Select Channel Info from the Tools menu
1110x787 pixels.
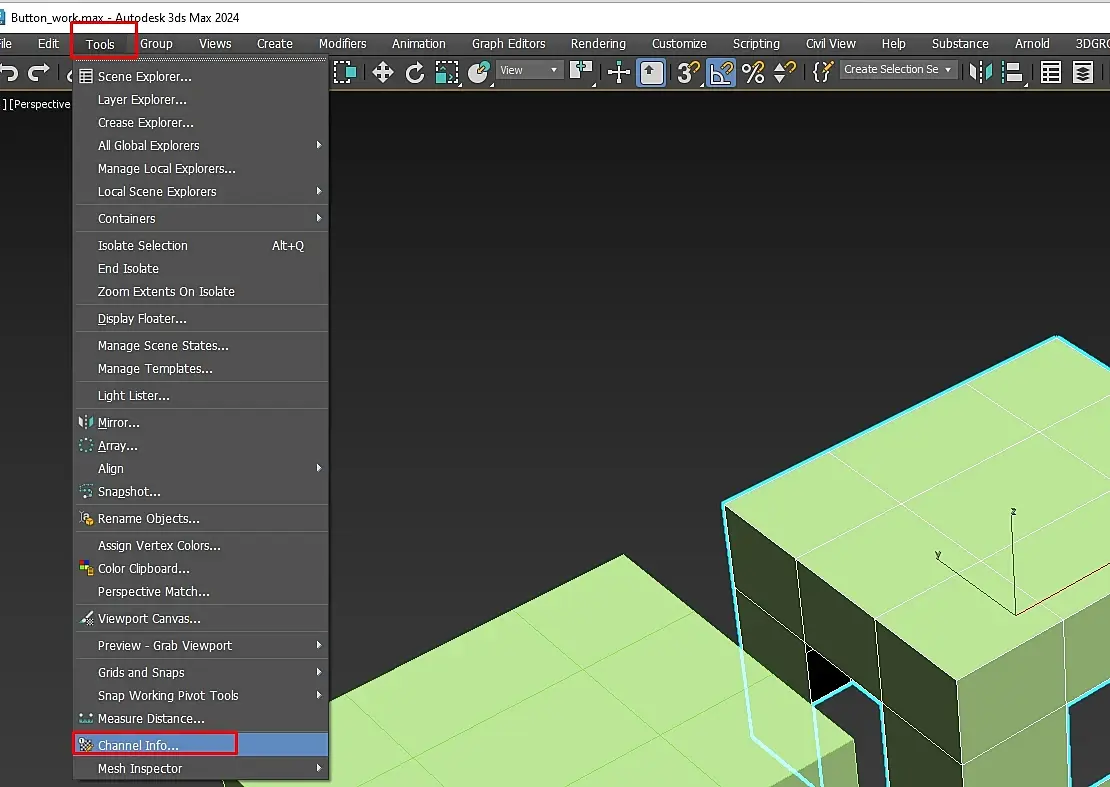(x=138, y=745)
